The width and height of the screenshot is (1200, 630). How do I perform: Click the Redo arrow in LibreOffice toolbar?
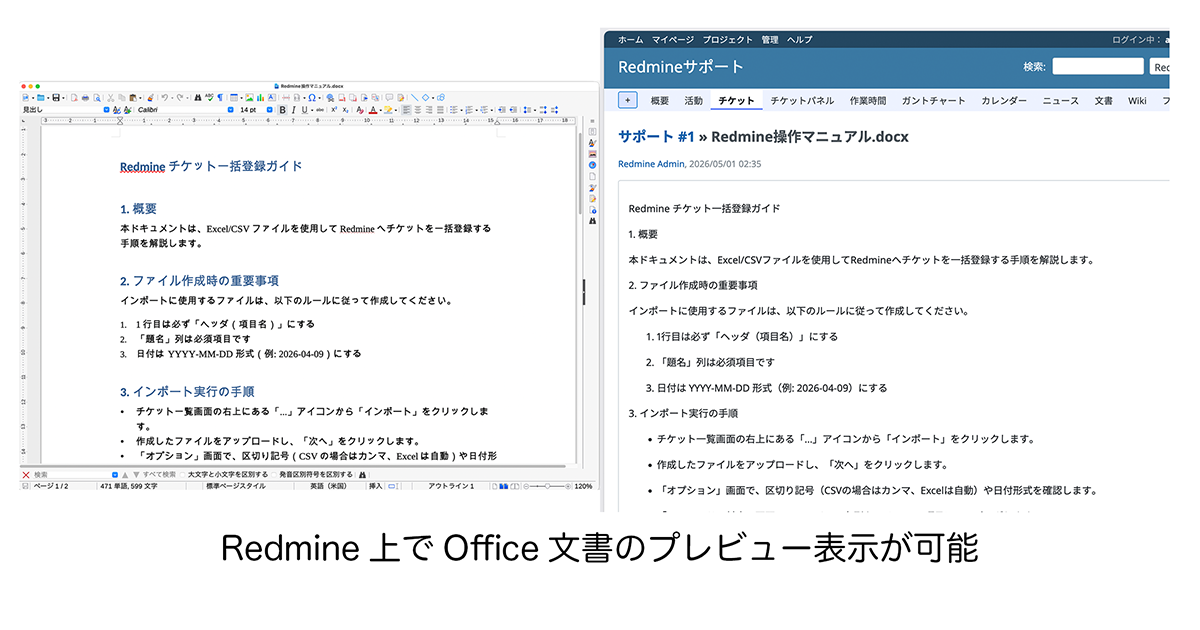click(x=180, y=98)
